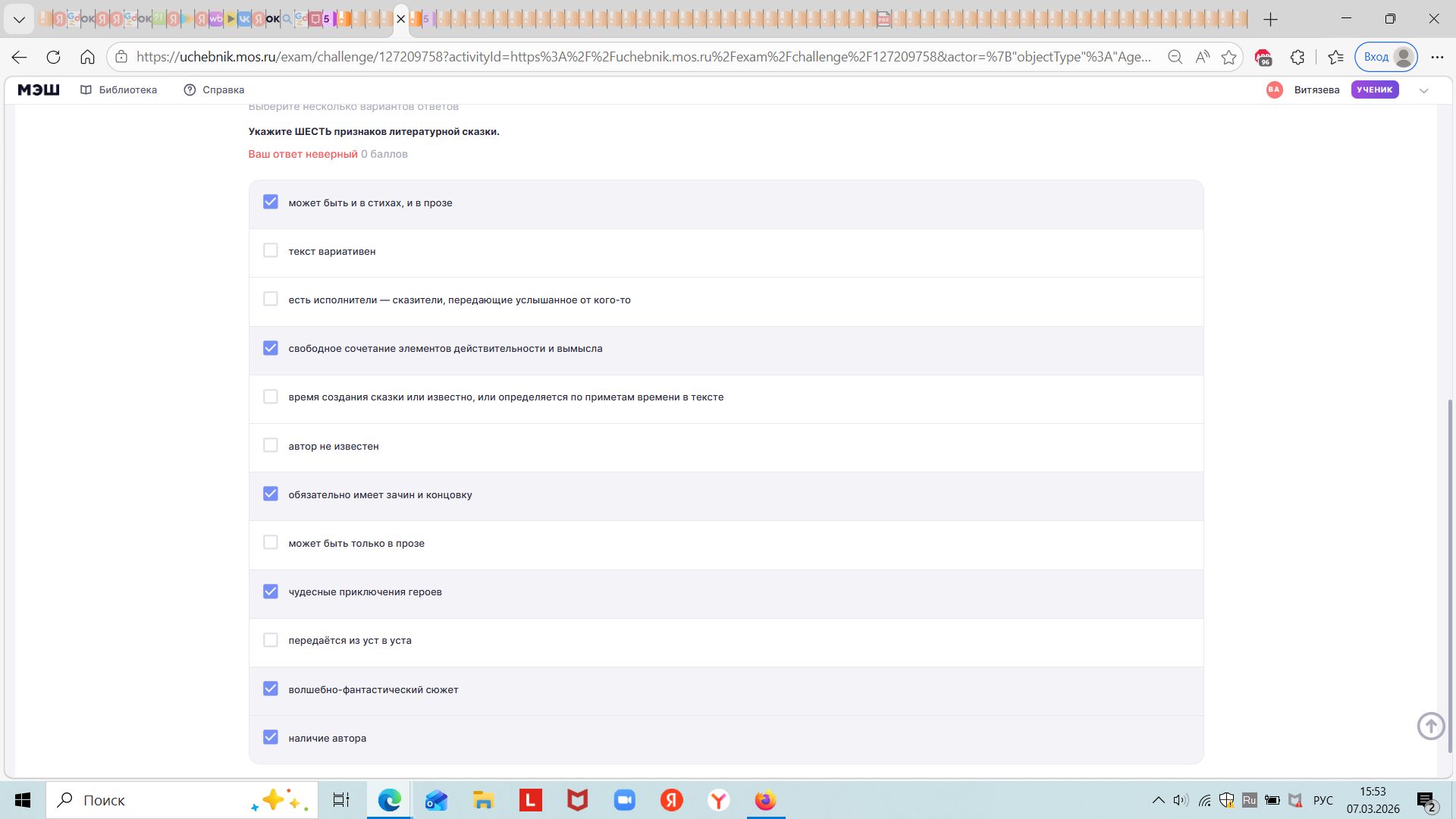1456x819 pixels.
Task: Open the tab search dropdown
Action: tap(19, 19)
